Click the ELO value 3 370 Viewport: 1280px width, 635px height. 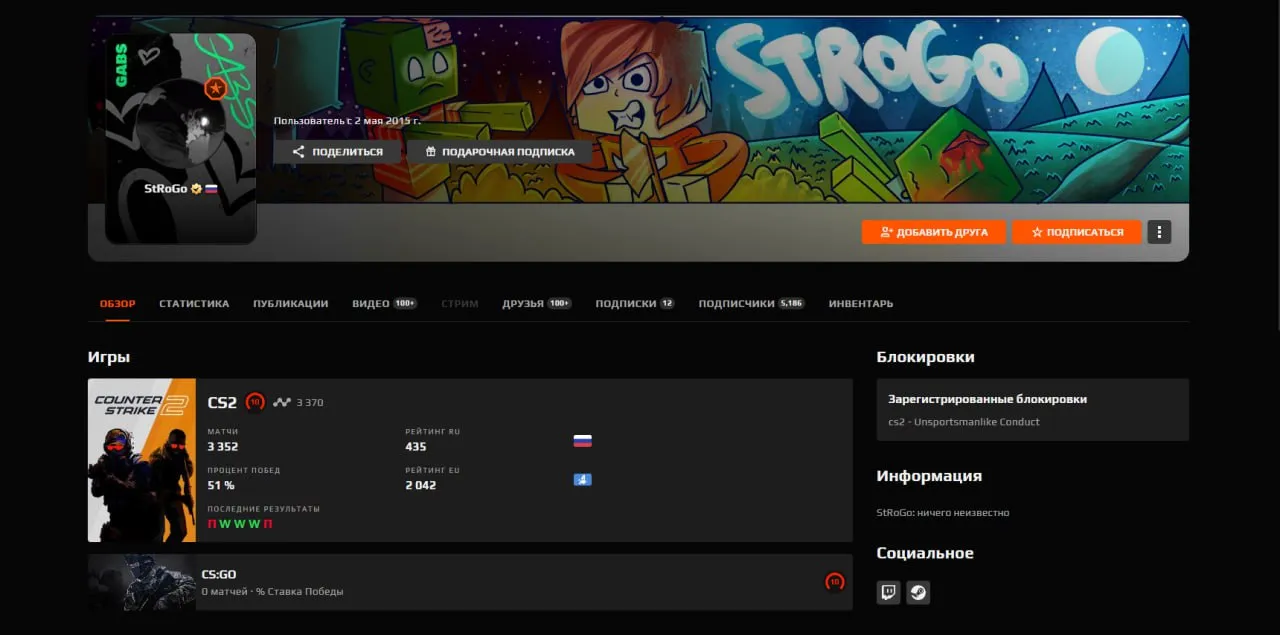coord(310,403)
